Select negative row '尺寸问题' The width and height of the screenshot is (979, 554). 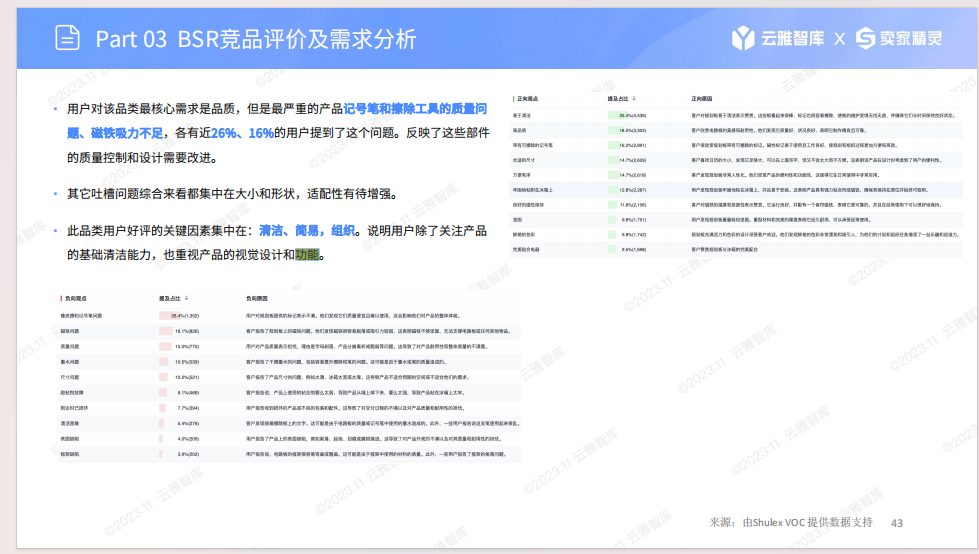click(288, 377)
